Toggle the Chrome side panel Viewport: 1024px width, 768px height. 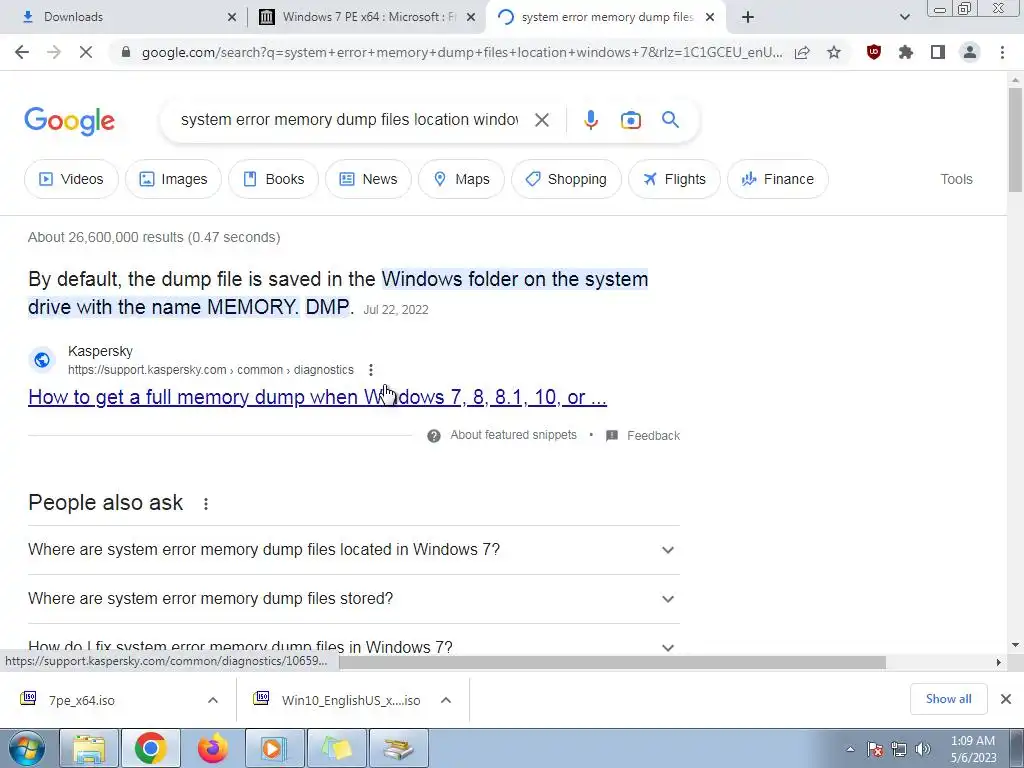pyautogui.click(x=938, y=52)
